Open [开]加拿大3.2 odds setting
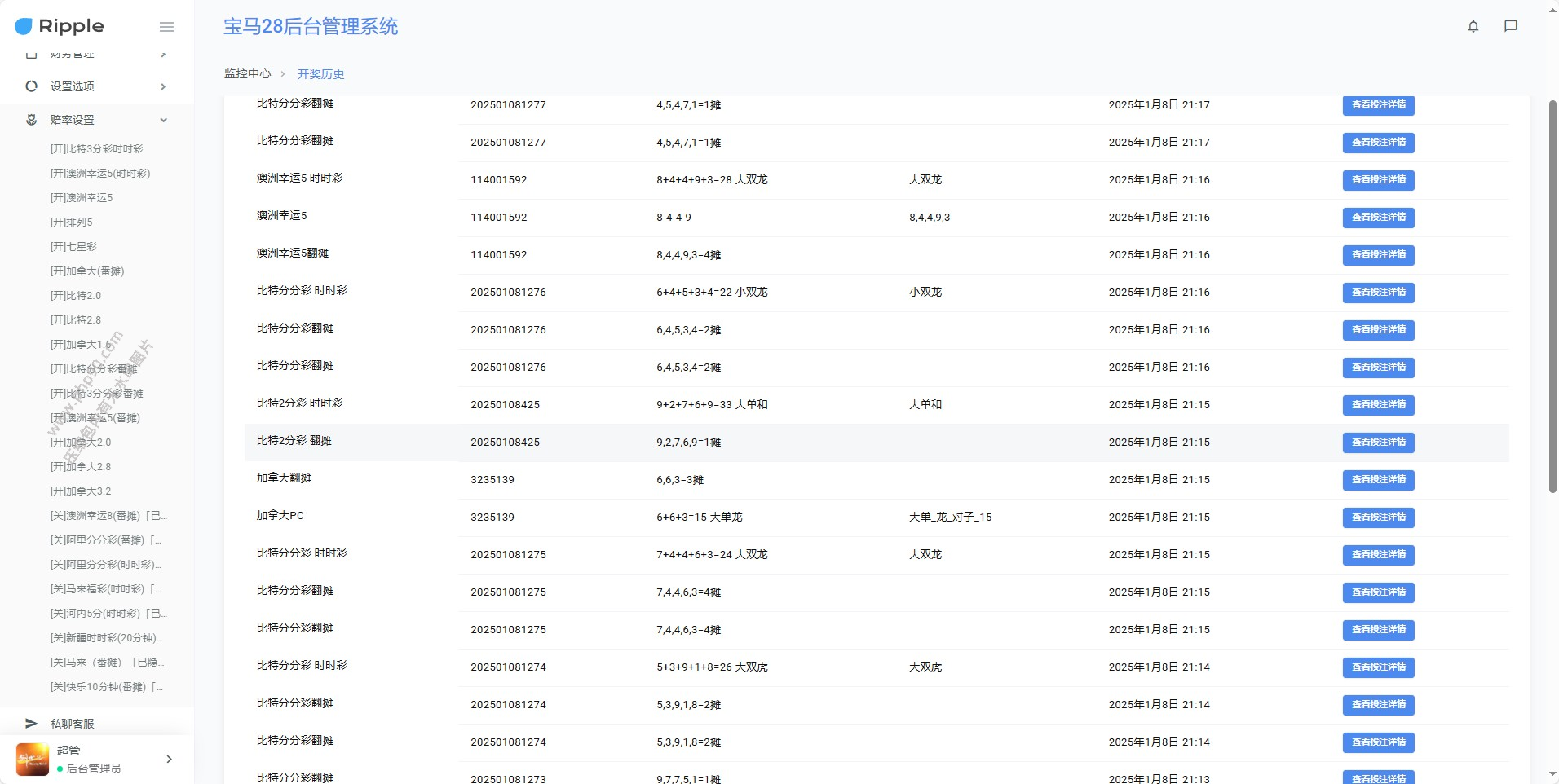The width and height of the screenshot is (1559, 784). point(81,491)
